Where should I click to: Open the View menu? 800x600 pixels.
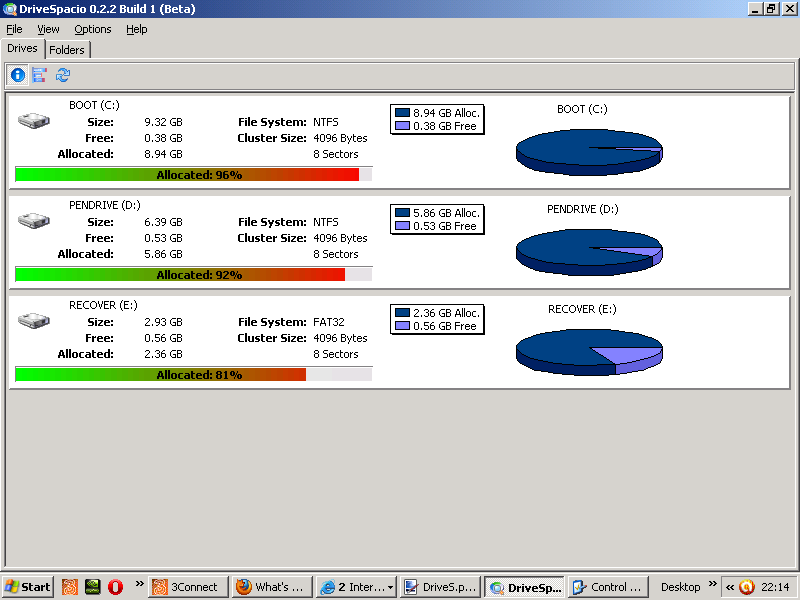[x=48, y=30]
